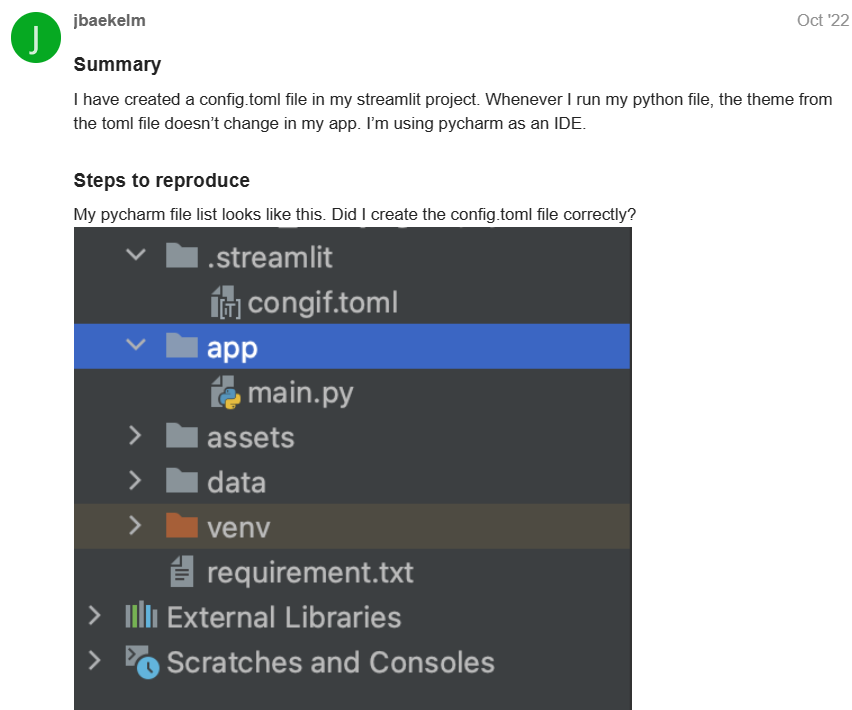The height and width of the screenshot is (710, 852).
Task: Expand the data folder
Action: click(x=135, y=481)
